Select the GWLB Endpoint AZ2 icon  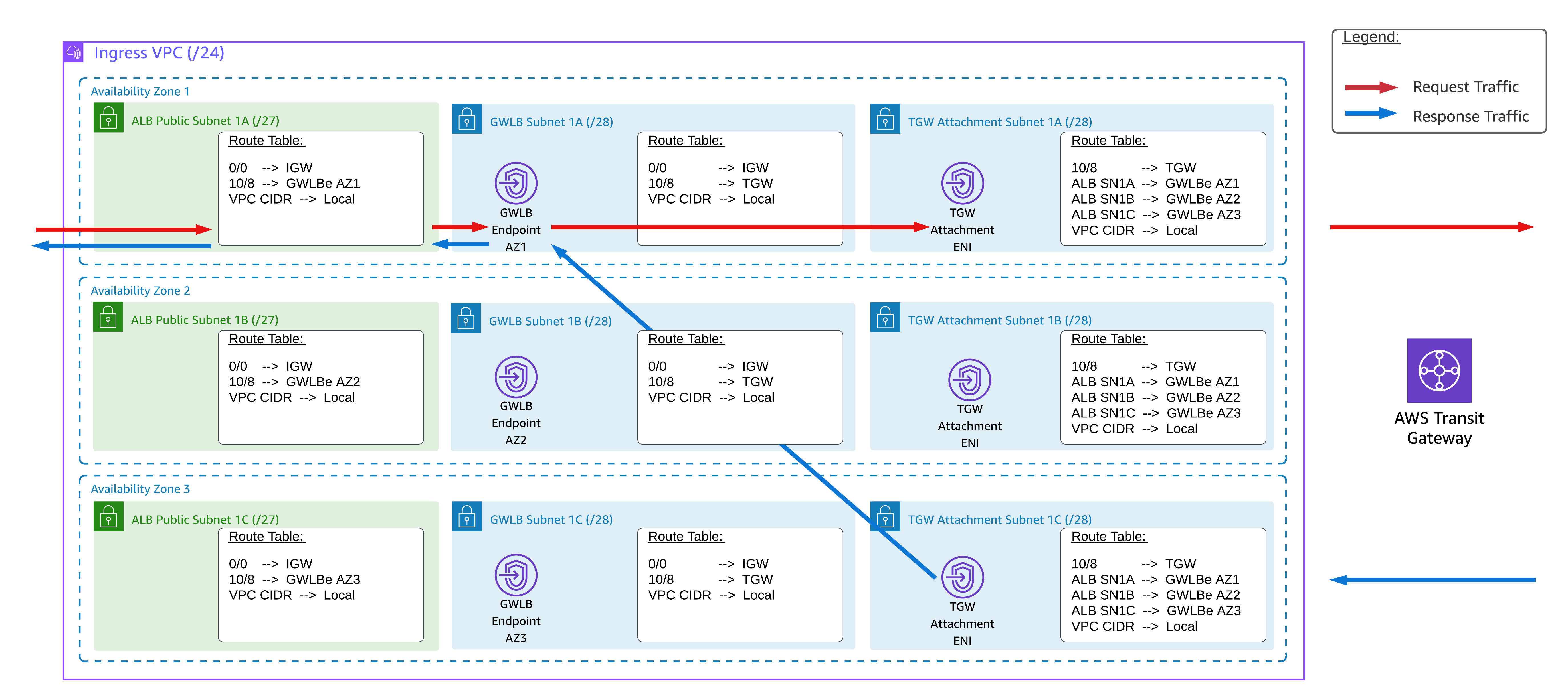[516, 376]
